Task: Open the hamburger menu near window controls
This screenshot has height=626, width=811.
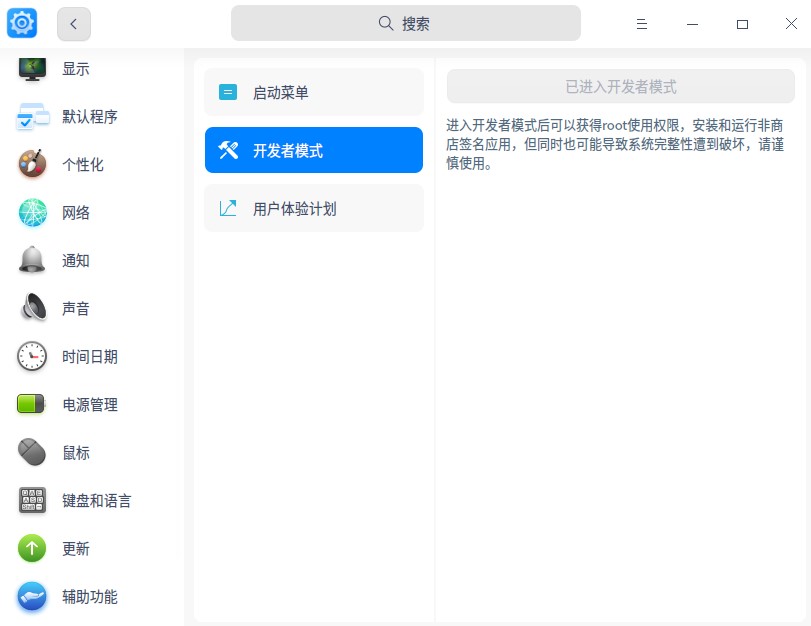Action: [642, 23]
